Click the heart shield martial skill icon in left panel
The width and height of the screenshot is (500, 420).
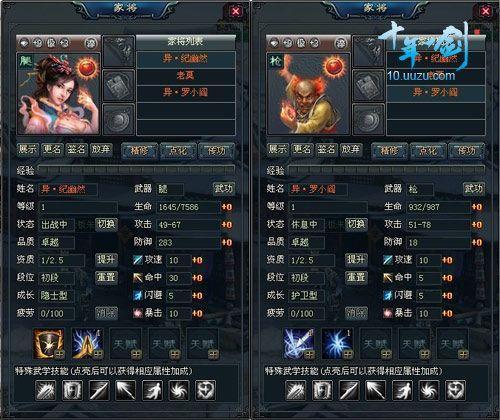click(205, 390)
